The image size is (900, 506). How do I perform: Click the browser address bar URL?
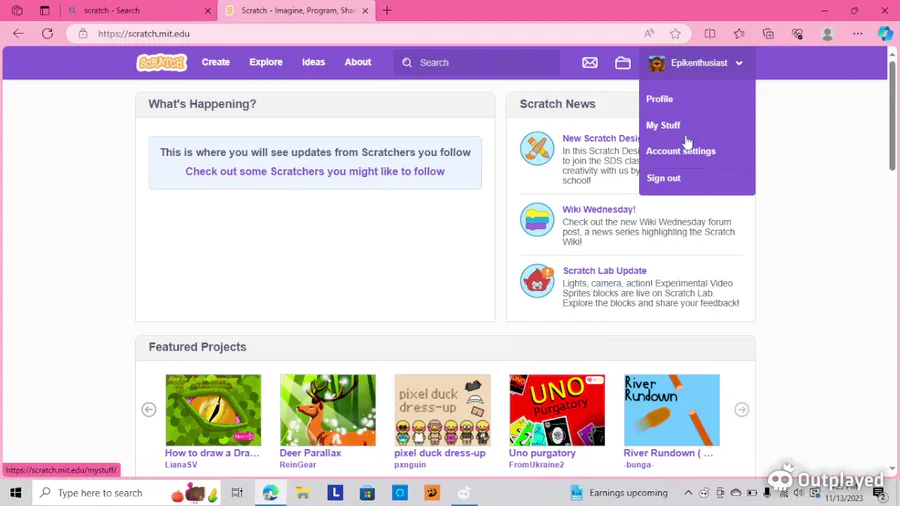(x=143, y=33)
